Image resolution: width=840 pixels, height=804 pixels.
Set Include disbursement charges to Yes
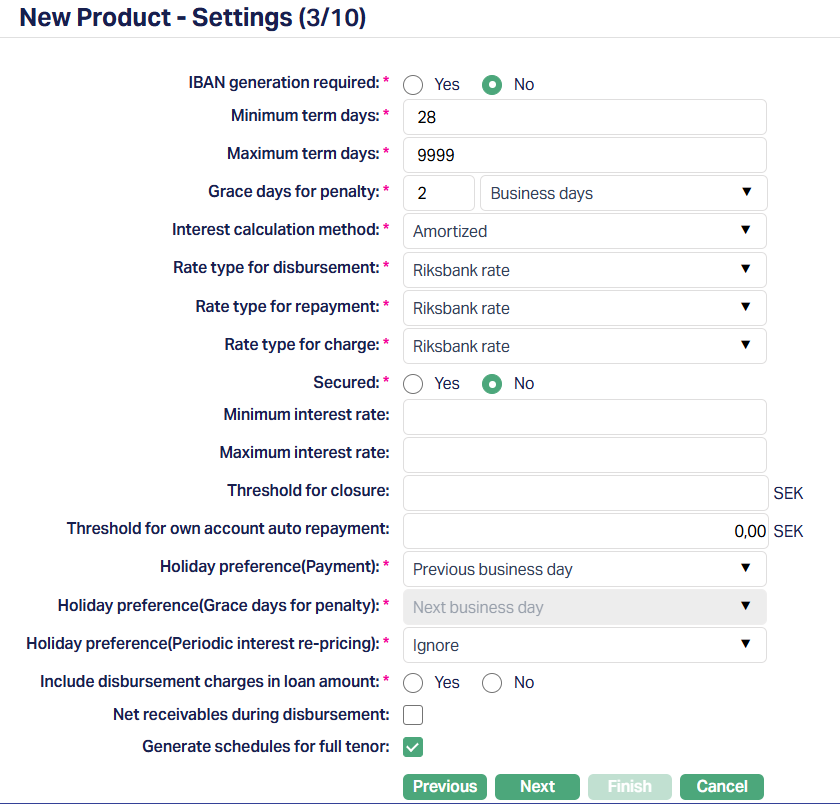413,683
